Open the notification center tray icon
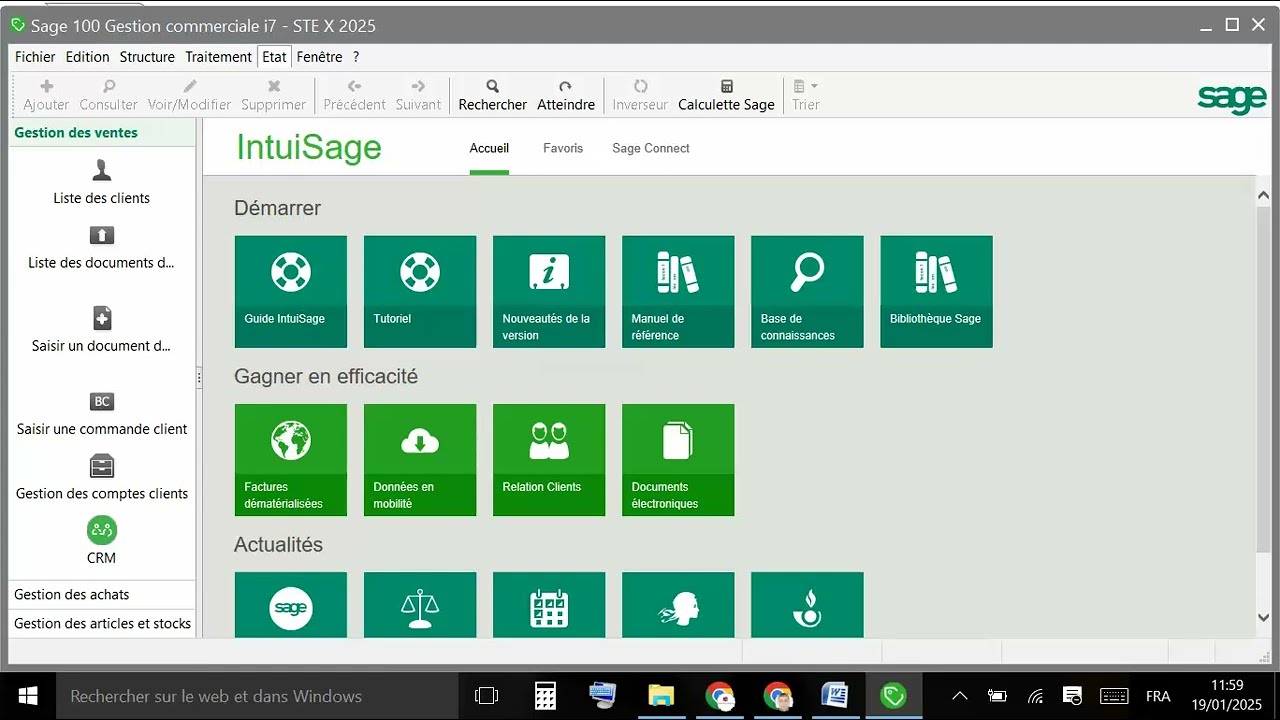This screenshot has height=720, width=1280. [x=1073, y=696]
